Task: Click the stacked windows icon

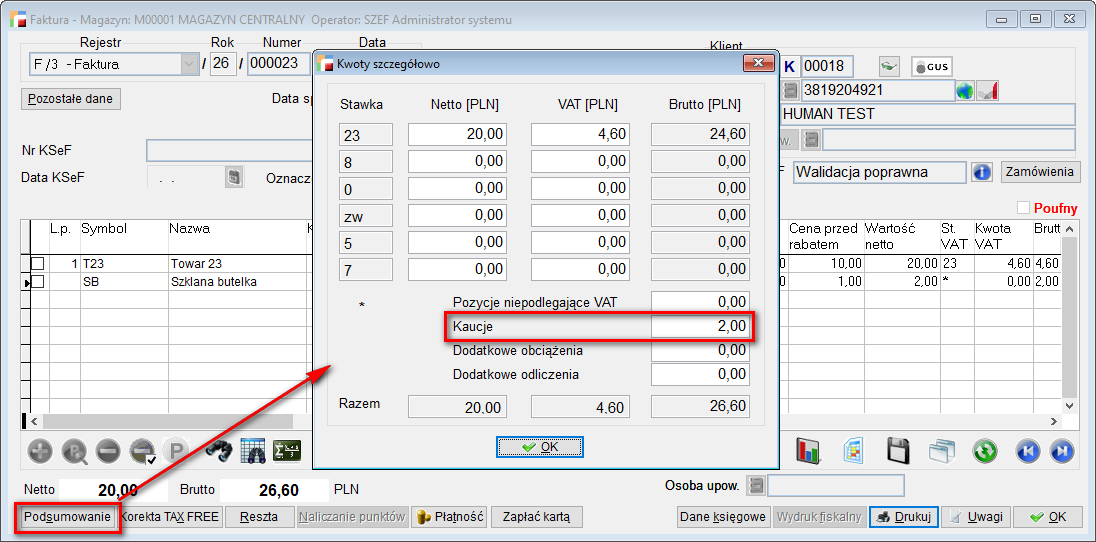Action: point(942,451)
